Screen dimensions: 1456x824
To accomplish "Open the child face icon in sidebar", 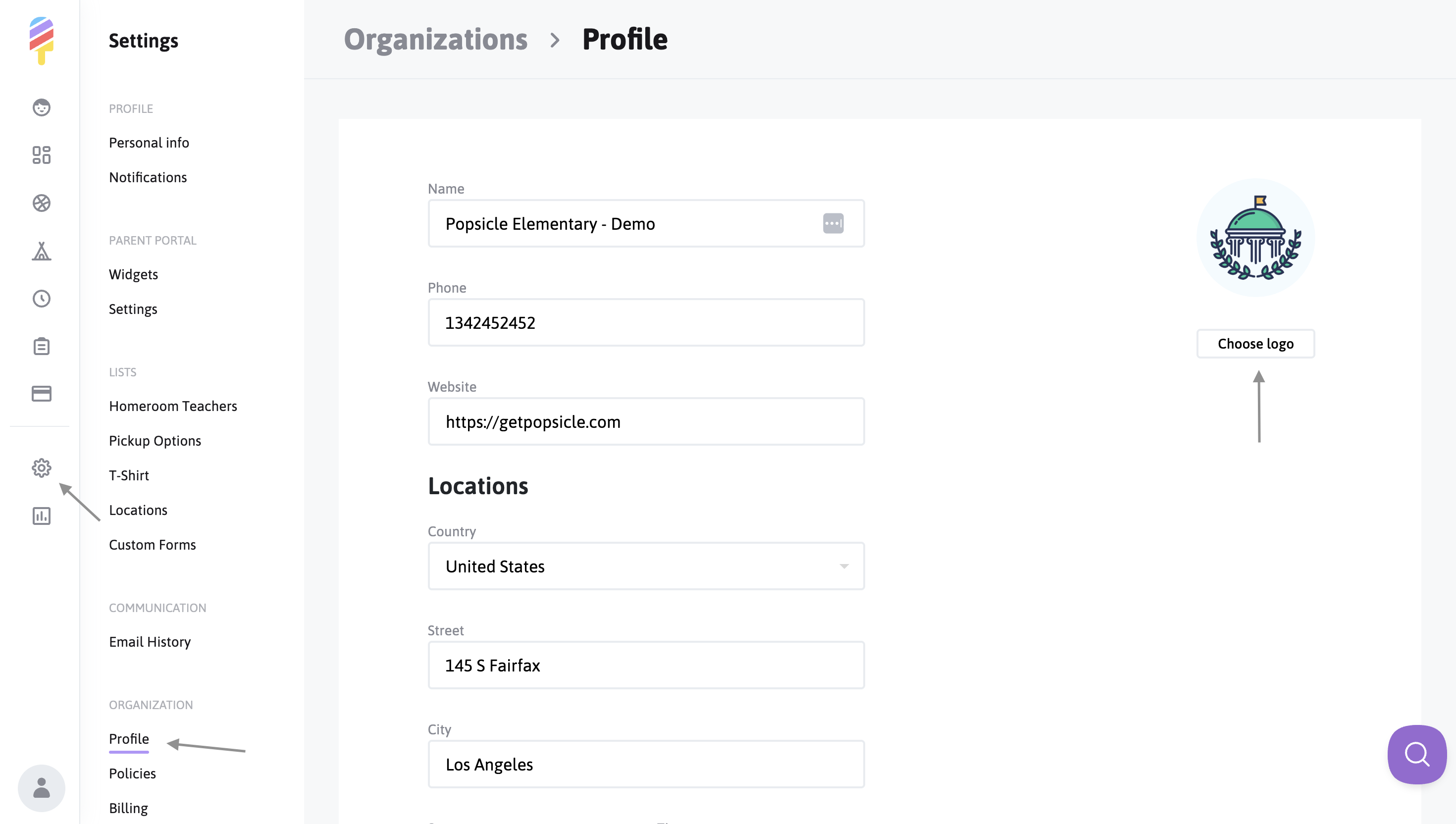I will (x=41, y=107).
